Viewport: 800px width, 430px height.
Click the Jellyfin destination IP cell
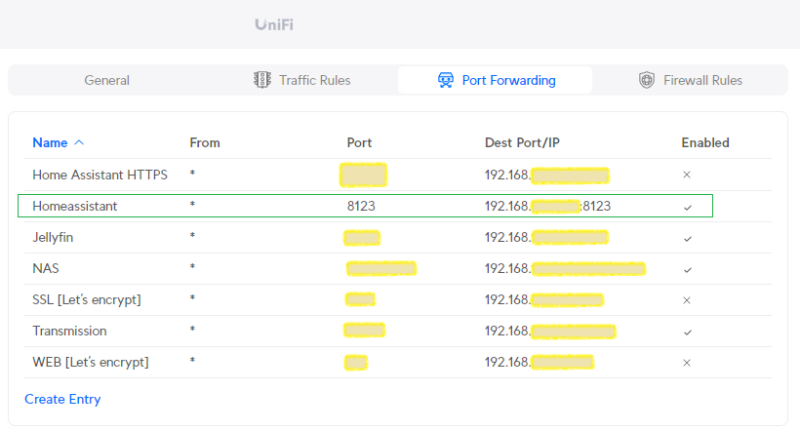click(546, 238)
